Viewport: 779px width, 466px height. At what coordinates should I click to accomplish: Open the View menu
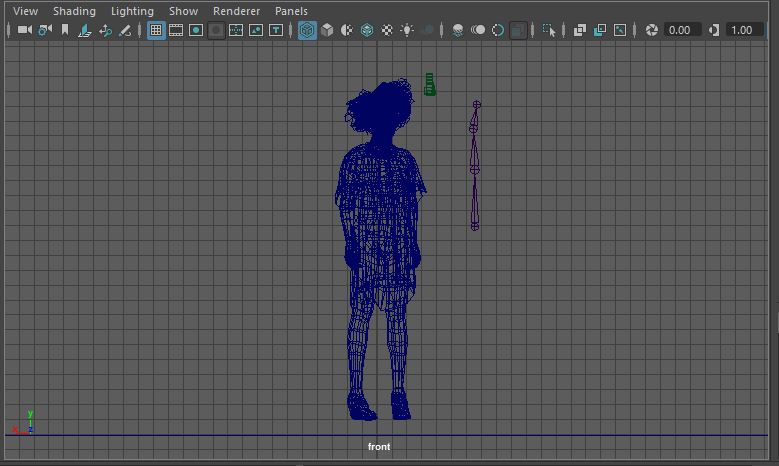25,11
